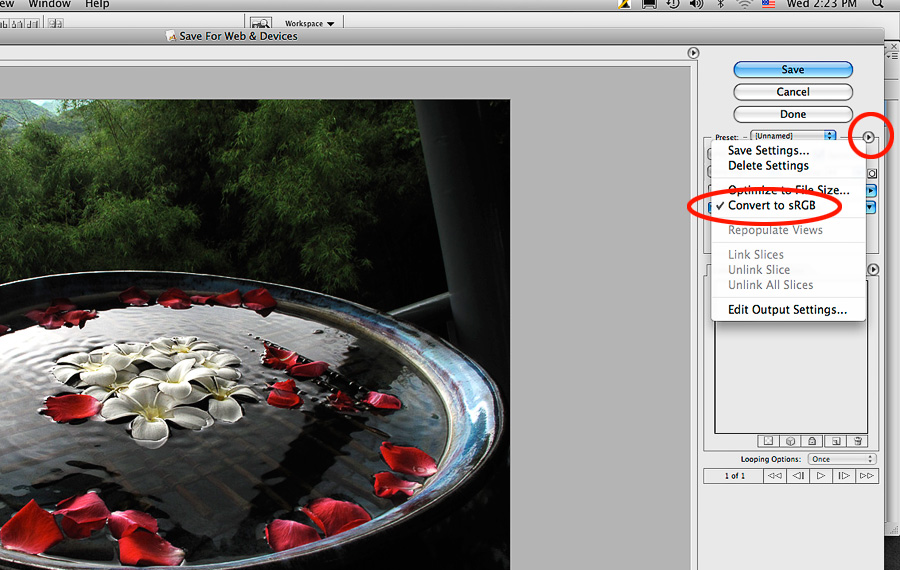The height and width of the screenshot is (570, 900).
Task: Select Edit Output Settings menu item
Action: point(787,310)
